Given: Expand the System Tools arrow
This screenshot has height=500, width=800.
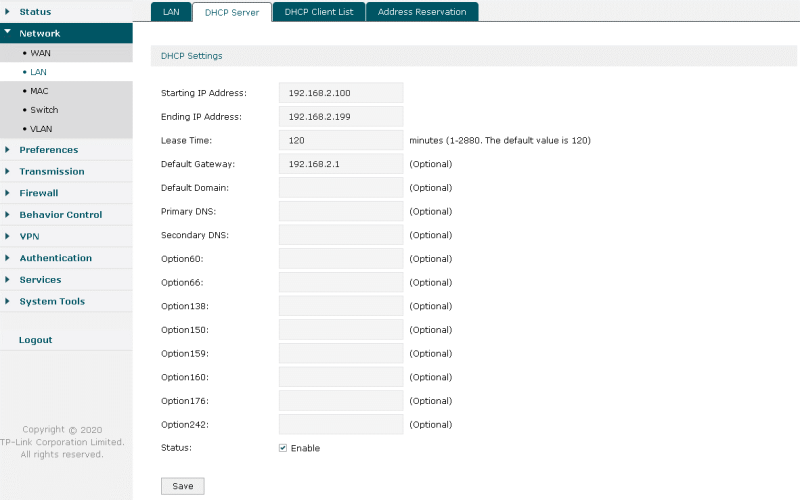Looking at the screenshot, I should pos(7,302).
